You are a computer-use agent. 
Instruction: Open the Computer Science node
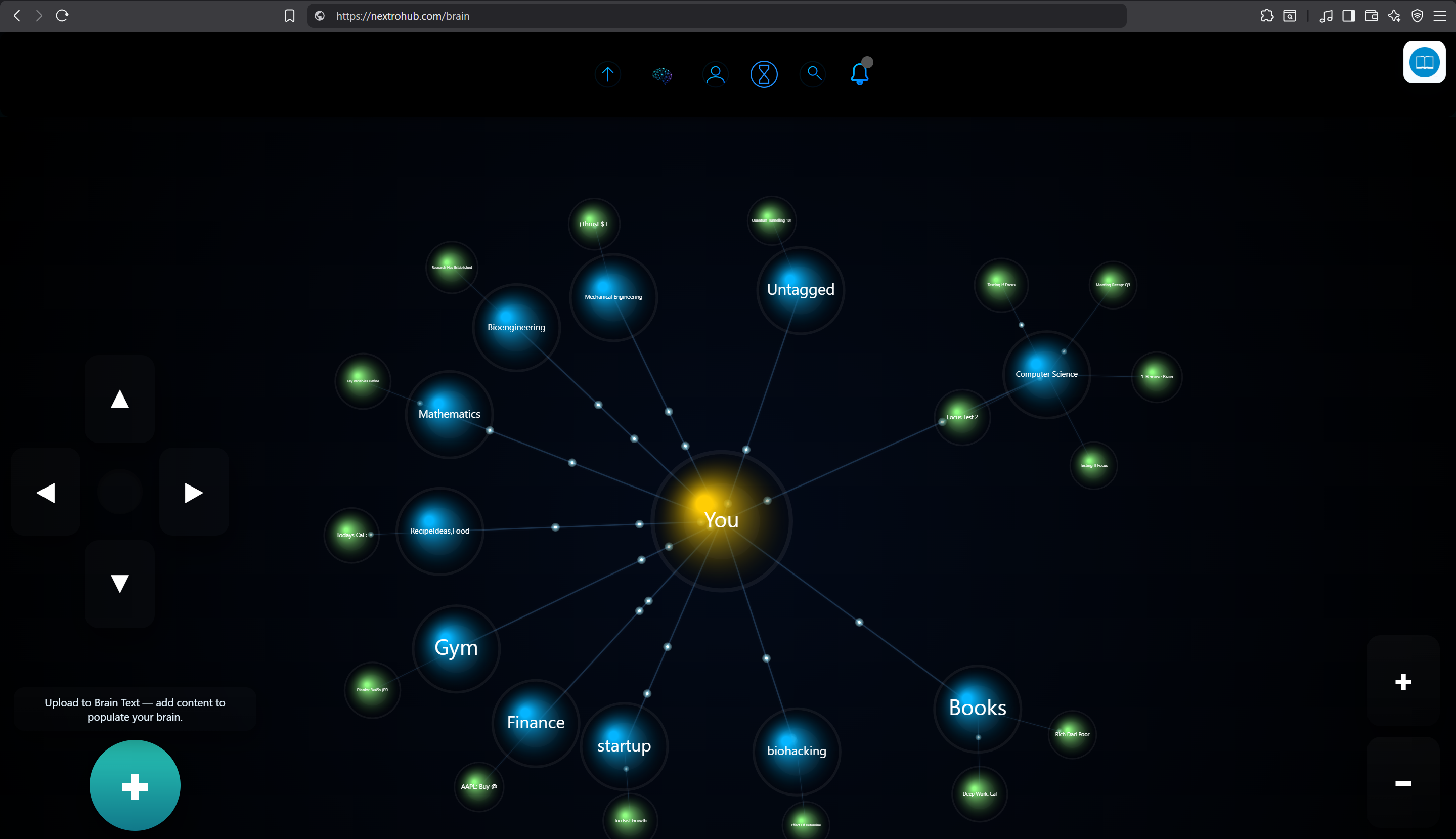click(x=1046, y=374)
